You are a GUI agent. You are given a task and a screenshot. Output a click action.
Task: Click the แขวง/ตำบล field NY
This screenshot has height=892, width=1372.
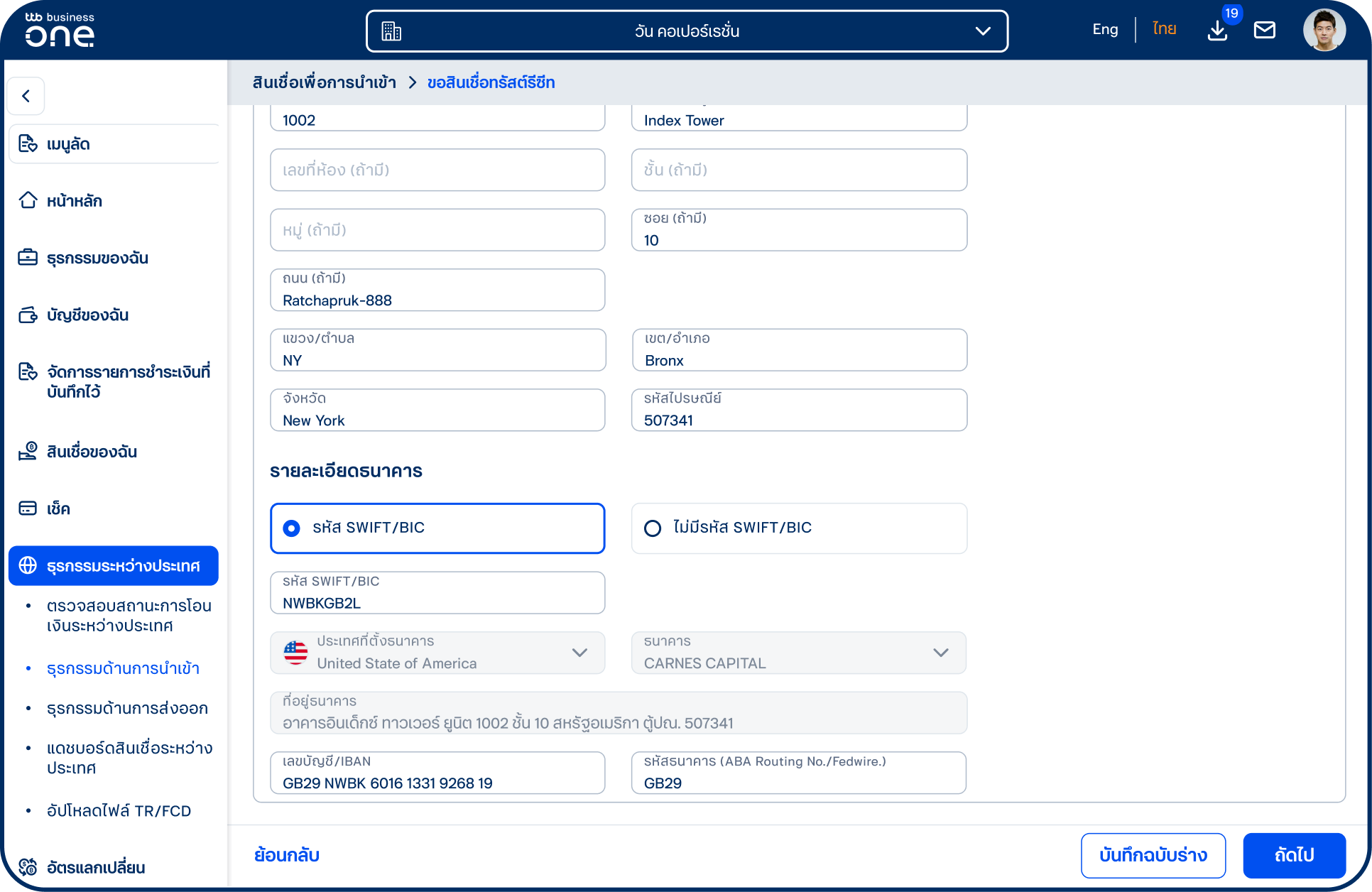pyautogui.click(x=437, y=350)
